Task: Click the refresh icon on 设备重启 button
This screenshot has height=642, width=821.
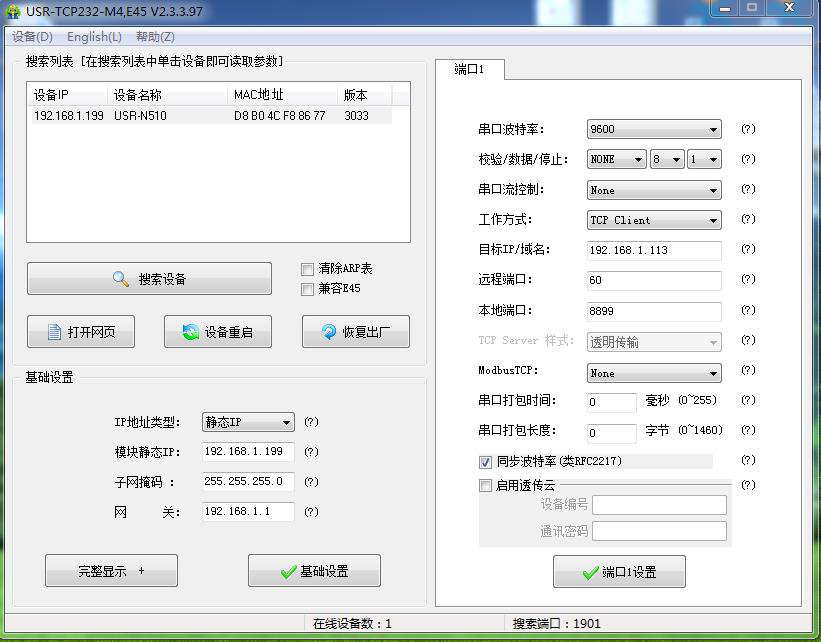Action: click(x=190, y=333)
